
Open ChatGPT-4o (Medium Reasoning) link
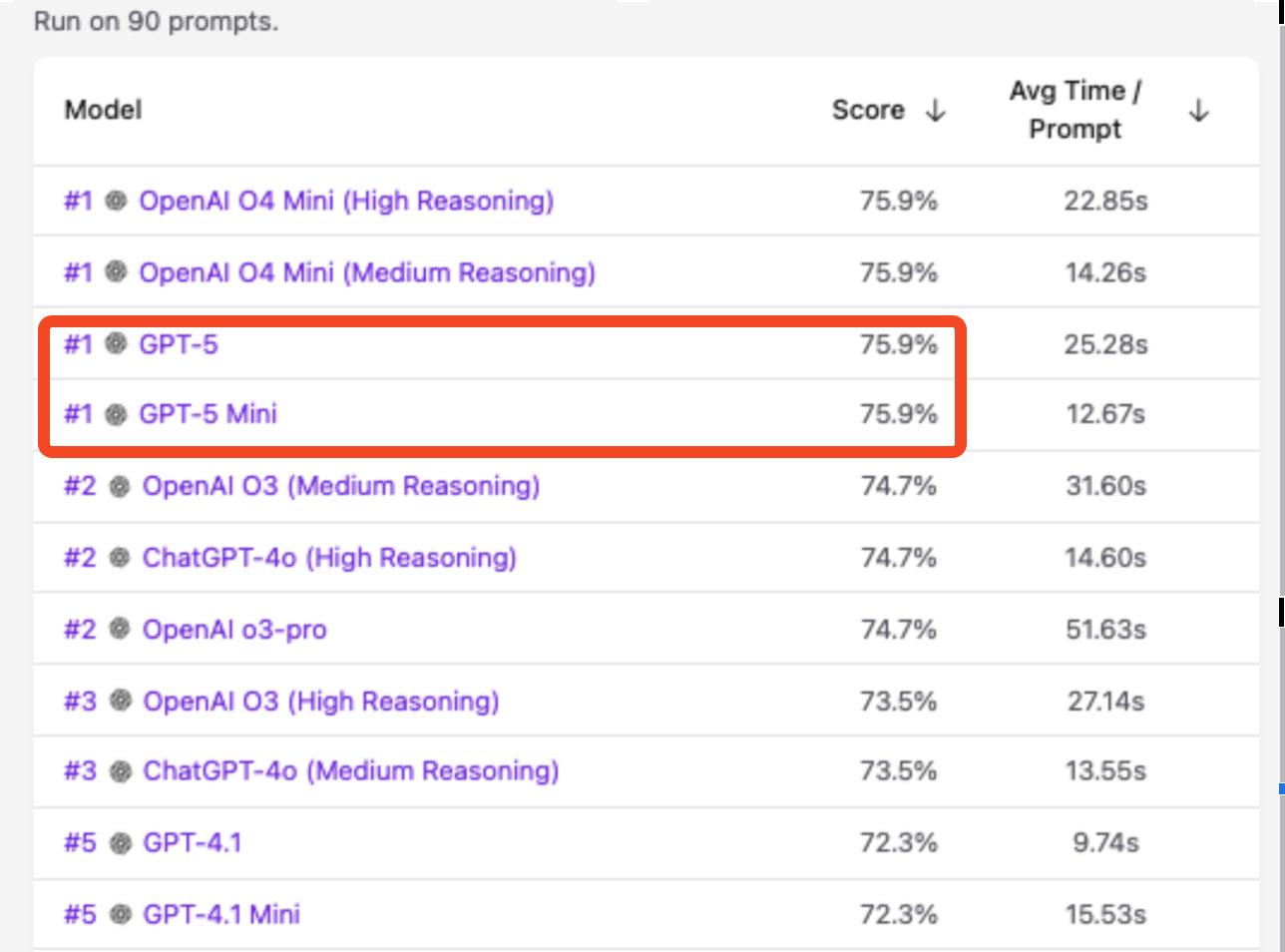tap(351, 771)
